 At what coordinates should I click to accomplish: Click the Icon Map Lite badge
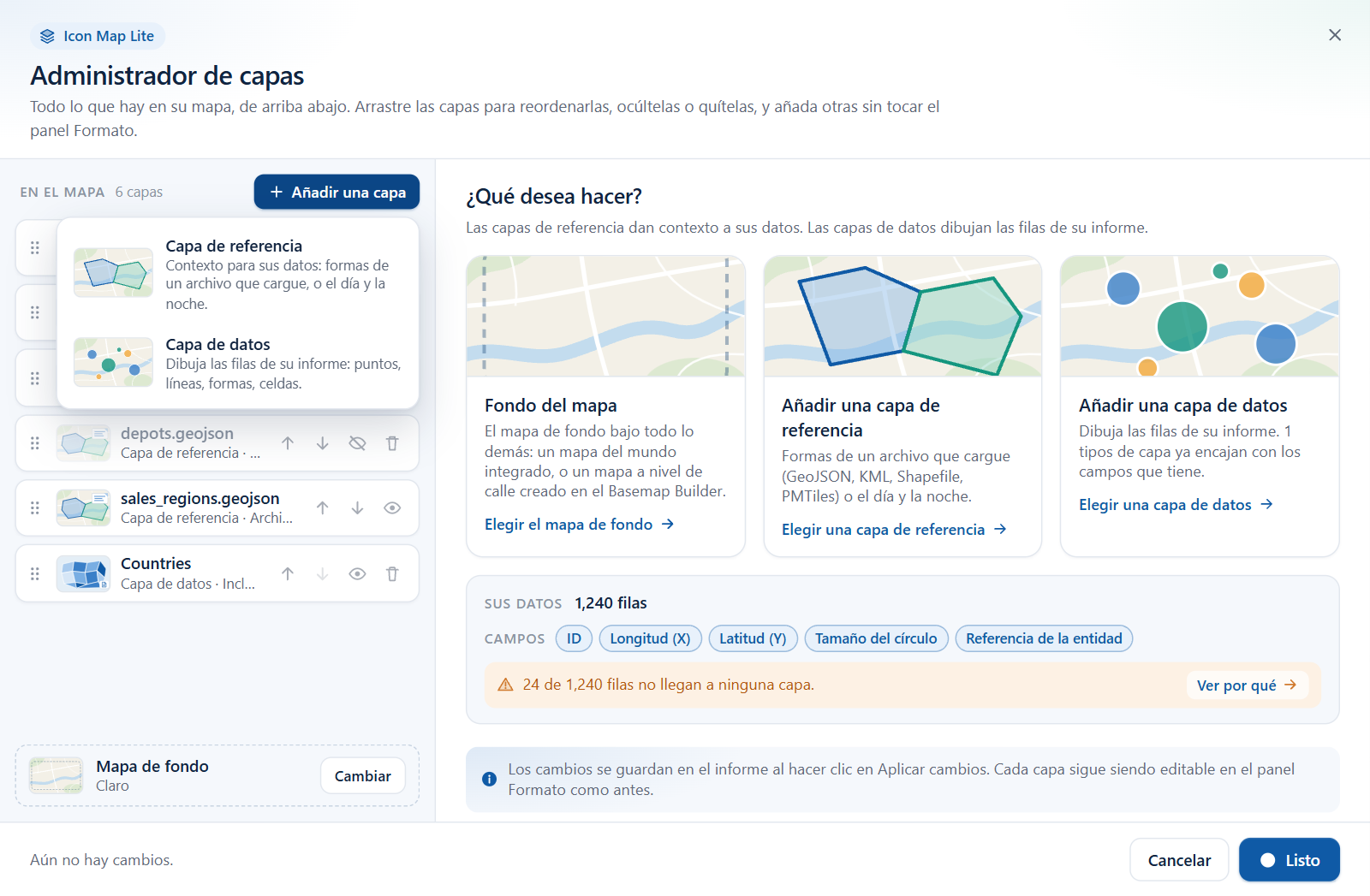[98, 36]
